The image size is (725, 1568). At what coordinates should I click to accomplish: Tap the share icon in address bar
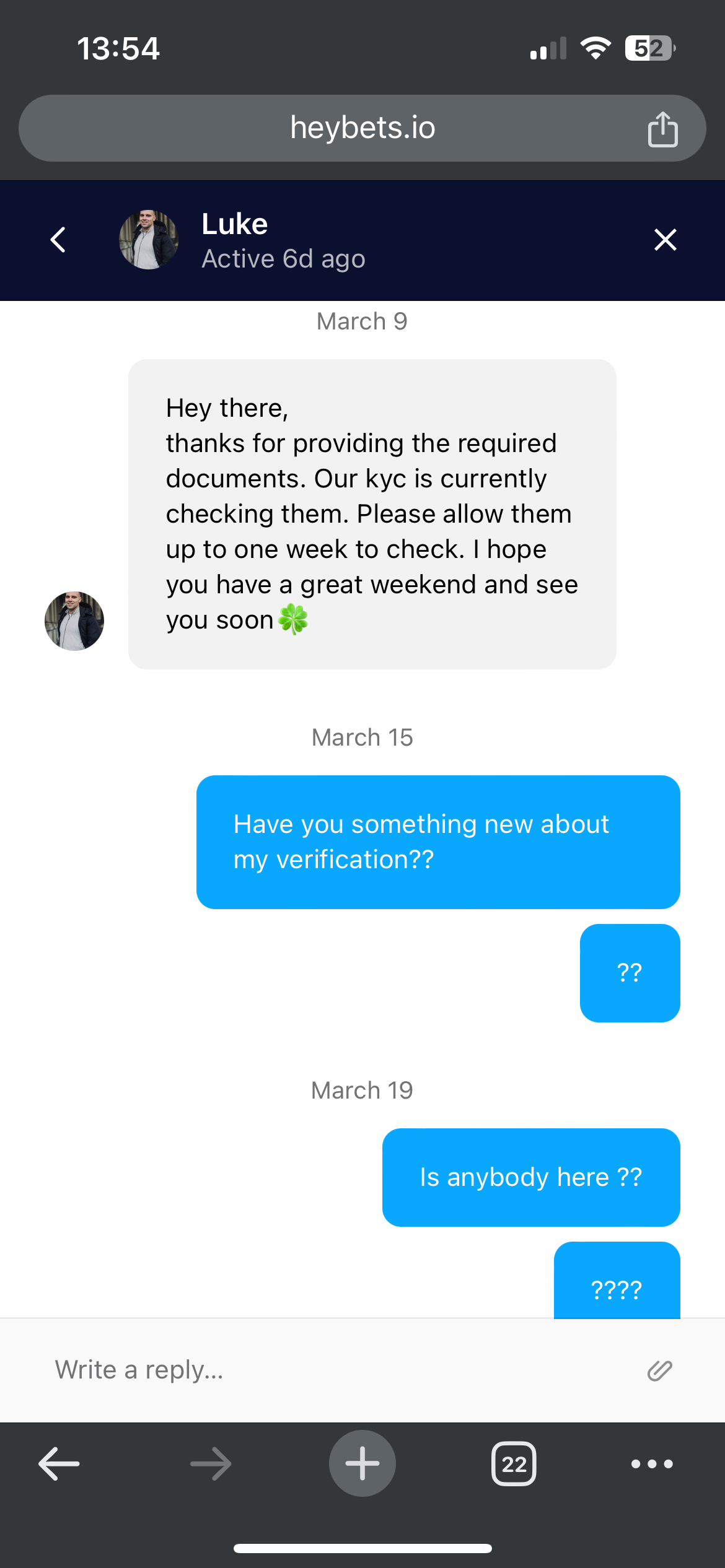tap(662, 129)
